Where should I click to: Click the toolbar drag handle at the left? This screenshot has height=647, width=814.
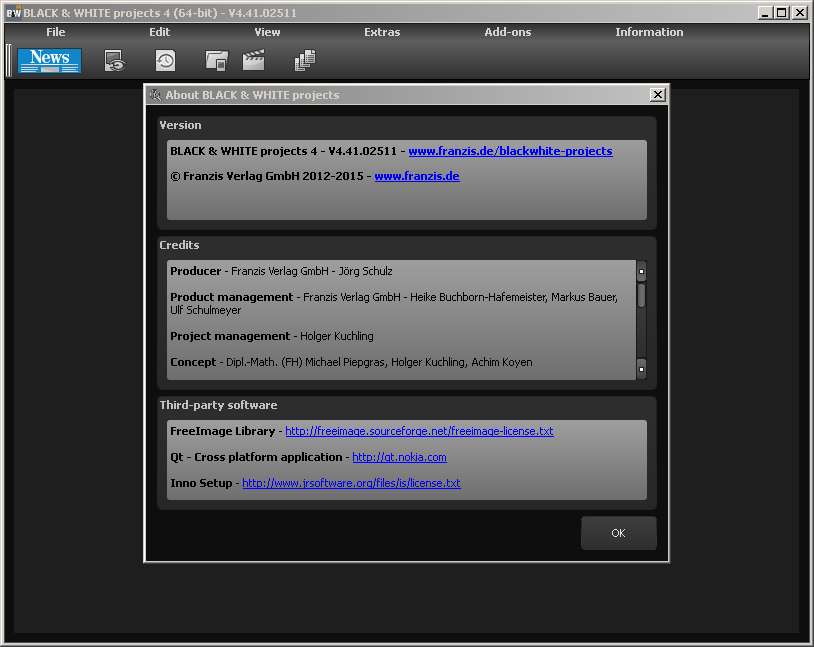(9, 60)
